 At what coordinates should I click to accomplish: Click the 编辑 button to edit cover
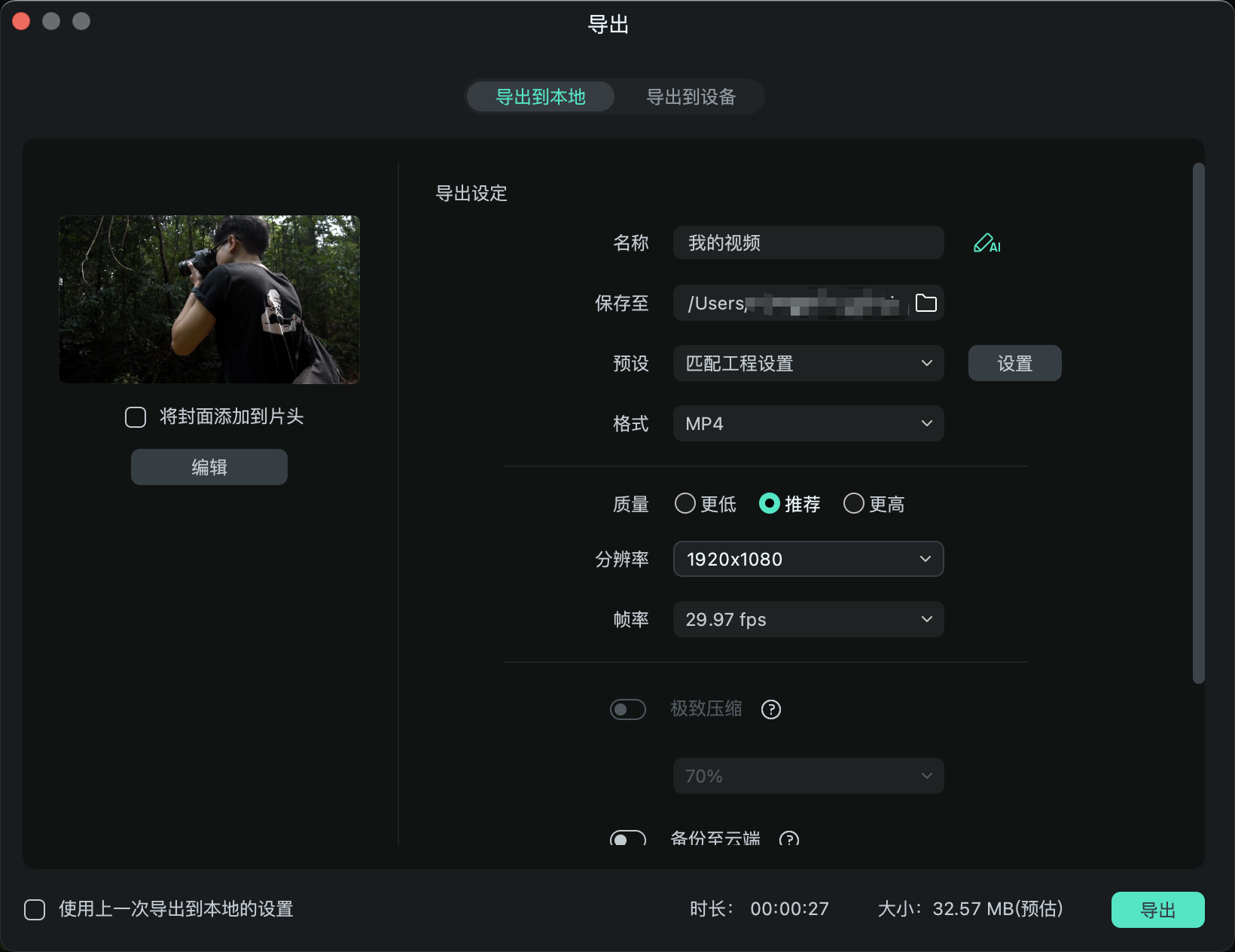(x=209, y=466)
